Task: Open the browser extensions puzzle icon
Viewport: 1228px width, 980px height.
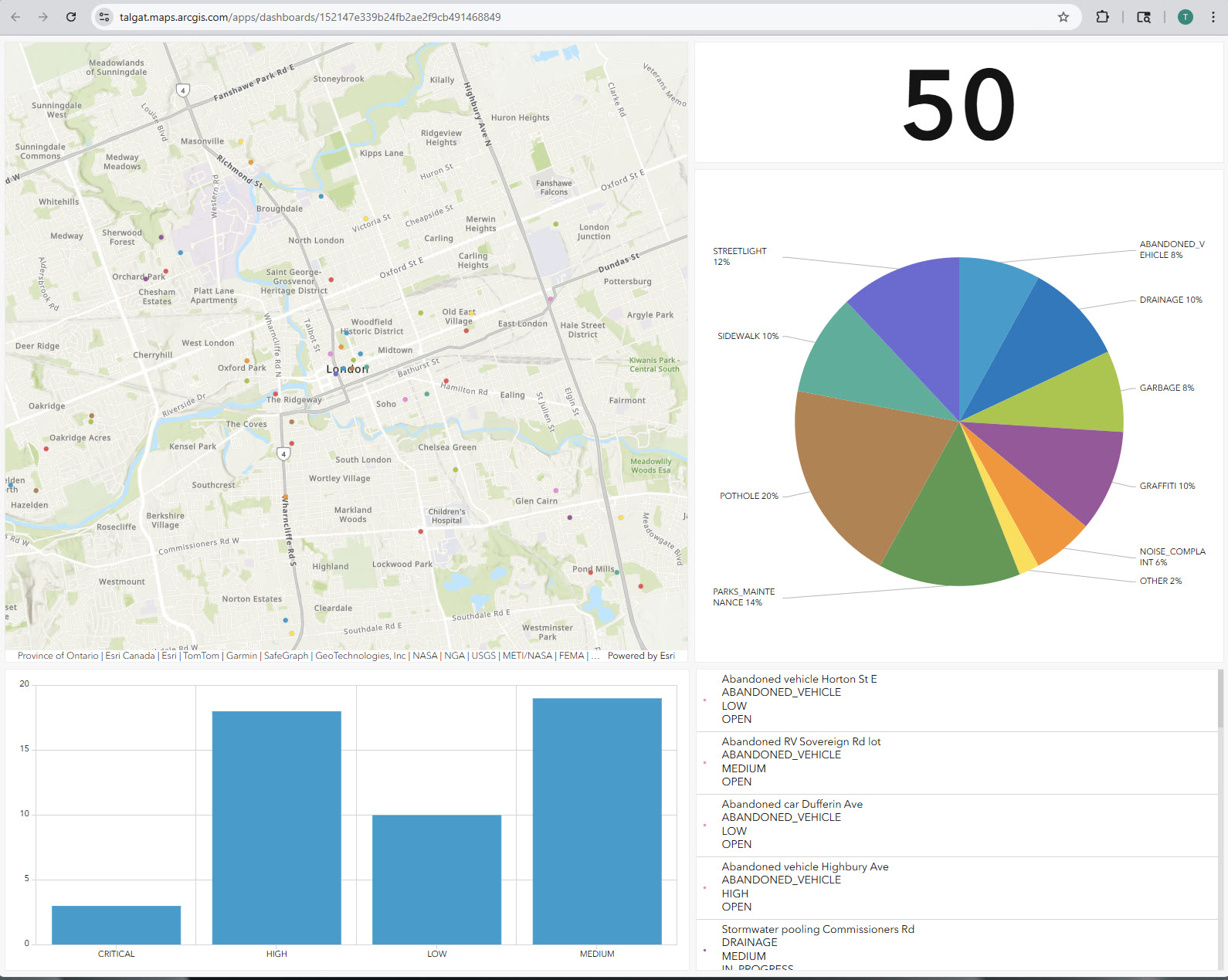Action: tap(1102, 17)
